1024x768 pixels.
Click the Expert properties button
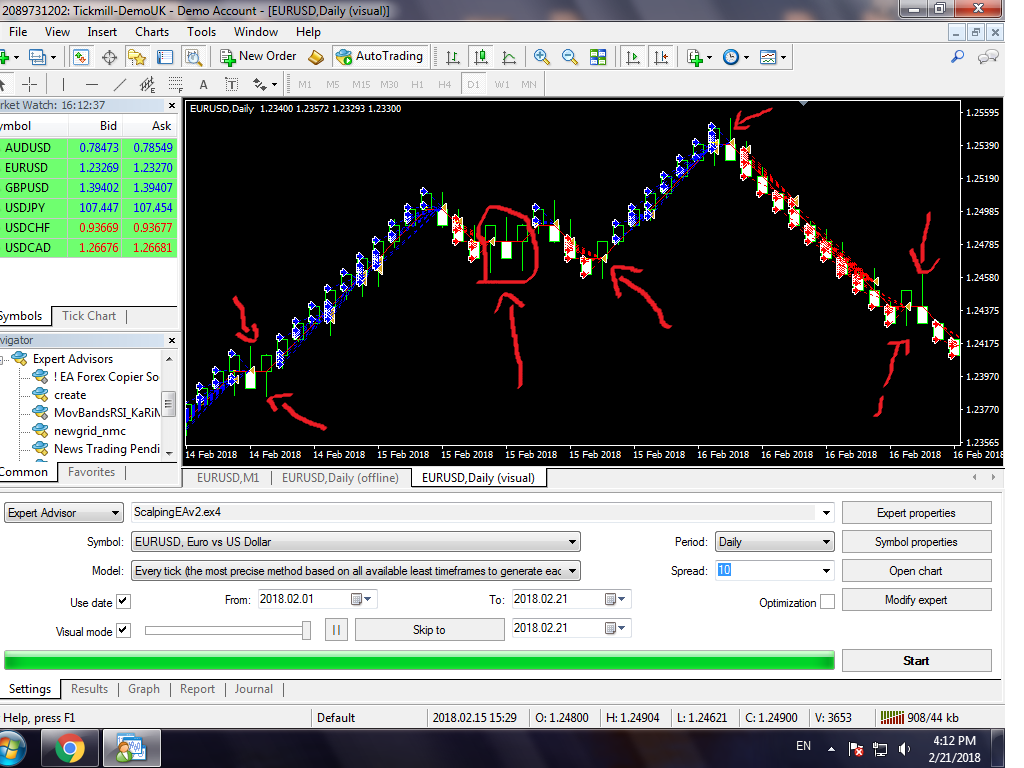point(916,513)
